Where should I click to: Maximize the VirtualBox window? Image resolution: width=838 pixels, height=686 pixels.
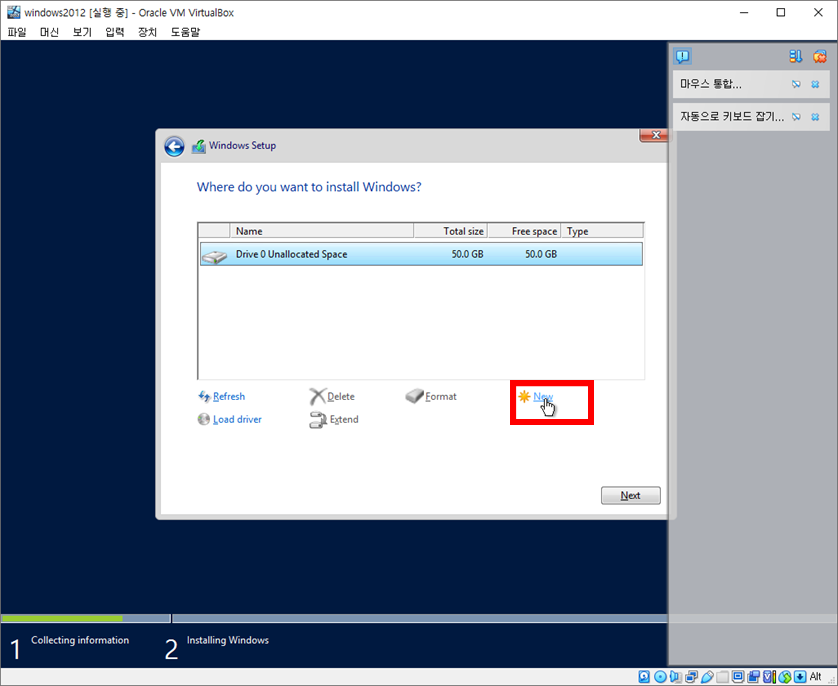pyautogui.click(x=781, y=12)
